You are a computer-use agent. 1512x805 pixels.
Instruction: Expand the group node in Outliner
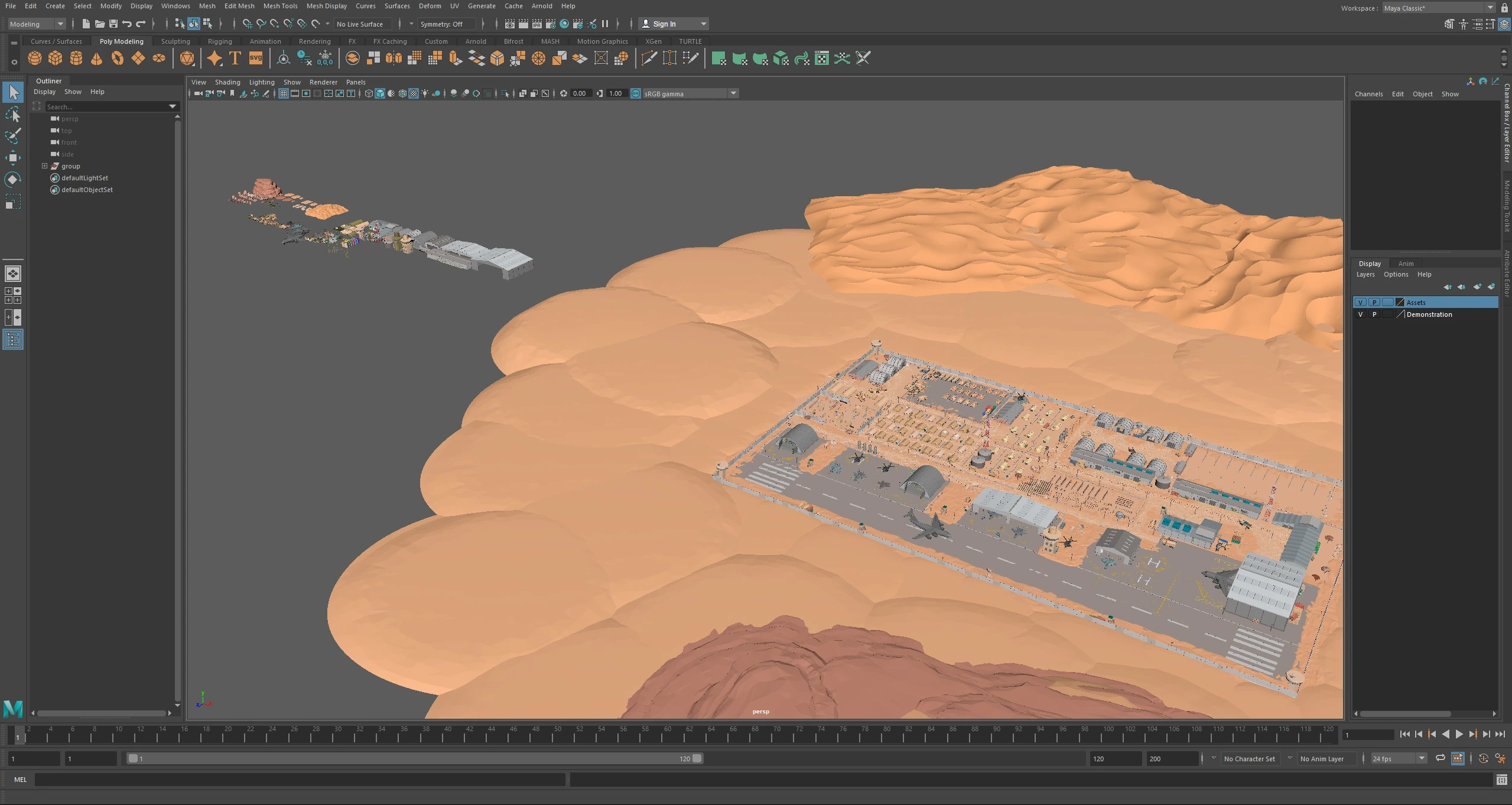pyautogui.click(x=44, y=166)
